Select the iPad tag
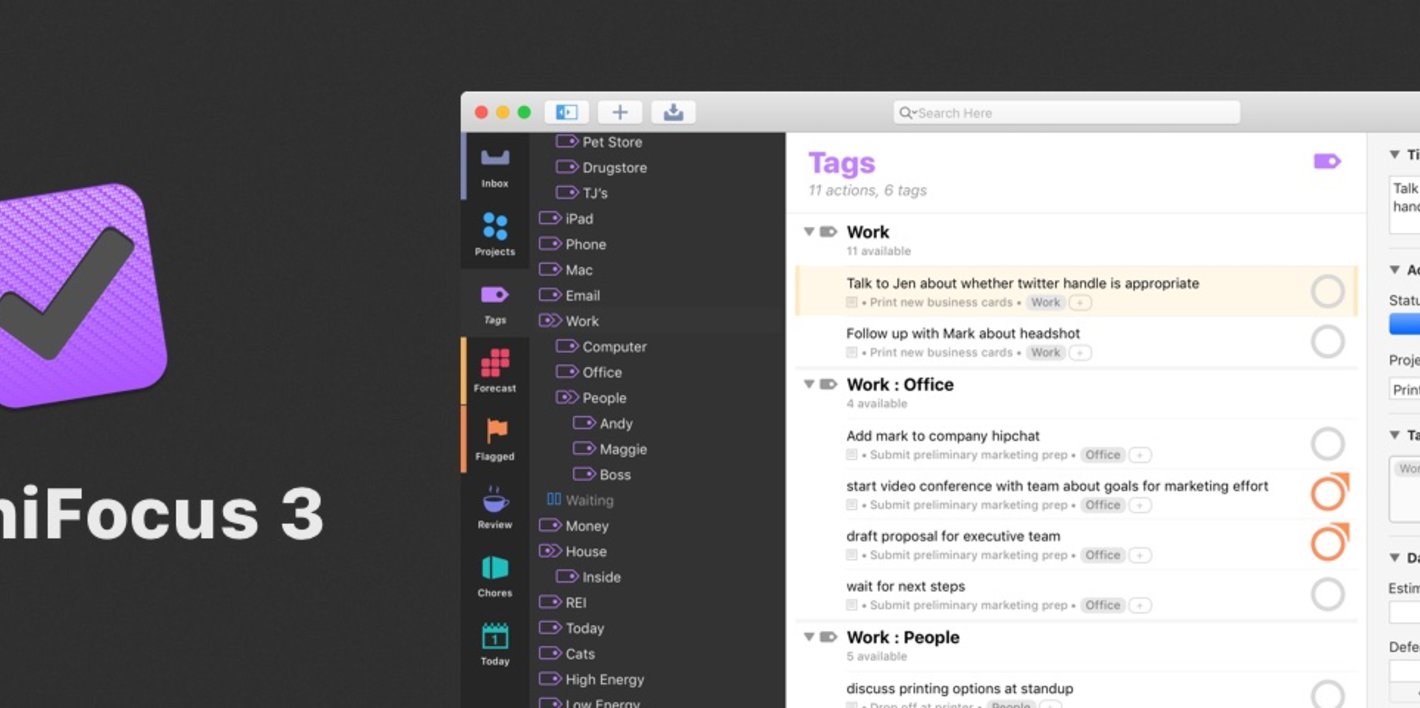The width and height of the screenshot is (1420, 708). [579, 219]
